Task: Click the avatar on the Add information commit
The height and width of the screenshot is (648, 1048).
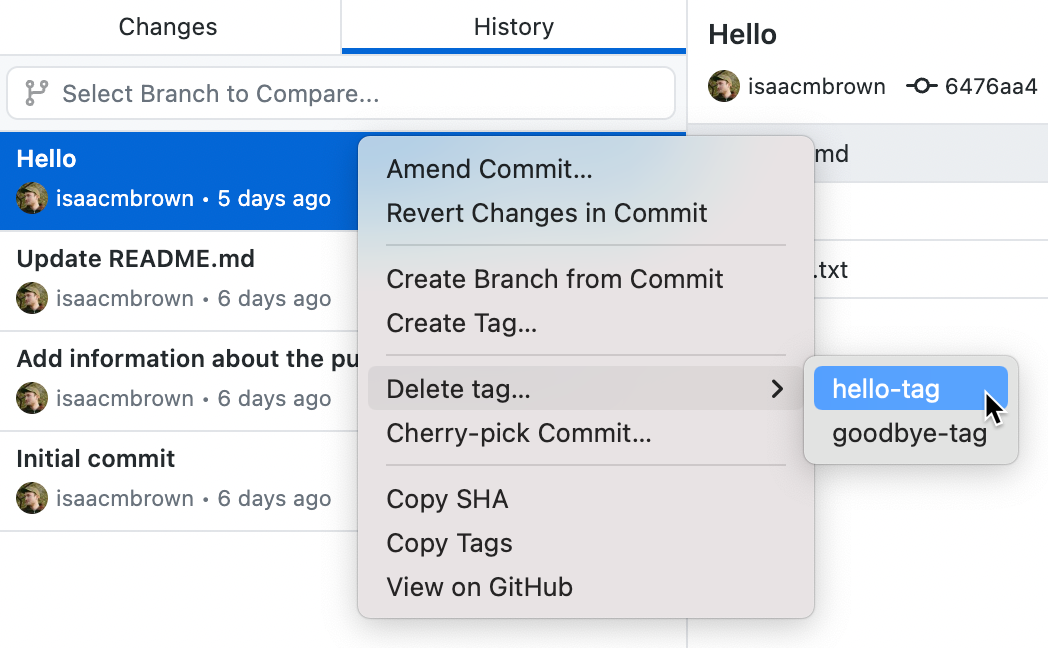Action: pos(32,398)
